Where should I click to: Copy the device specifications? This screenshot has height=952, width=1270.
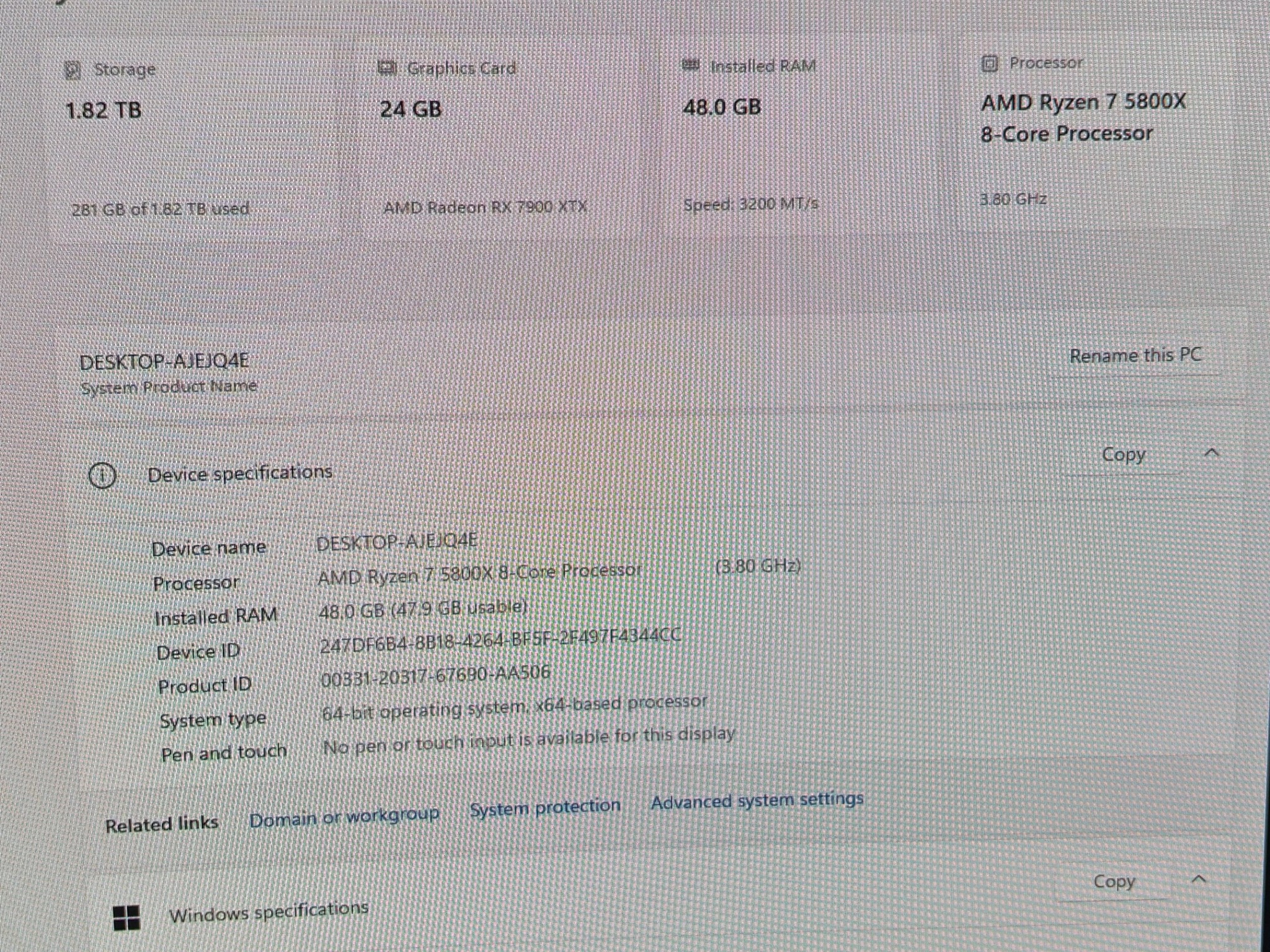click(x=1123, y=454)
